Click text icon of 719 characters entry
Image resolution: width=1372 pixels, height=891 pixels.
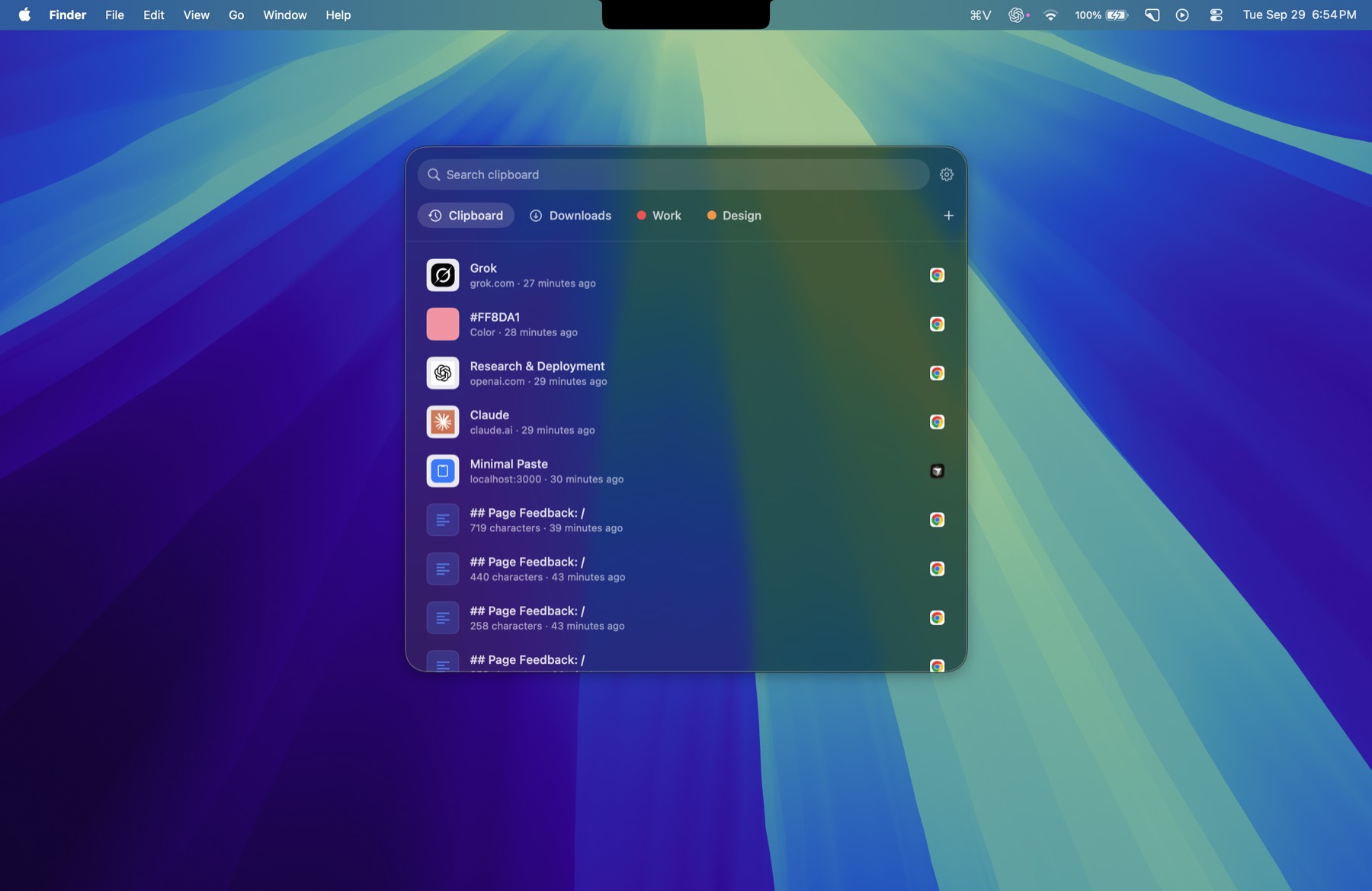click(x=443, y=520)
